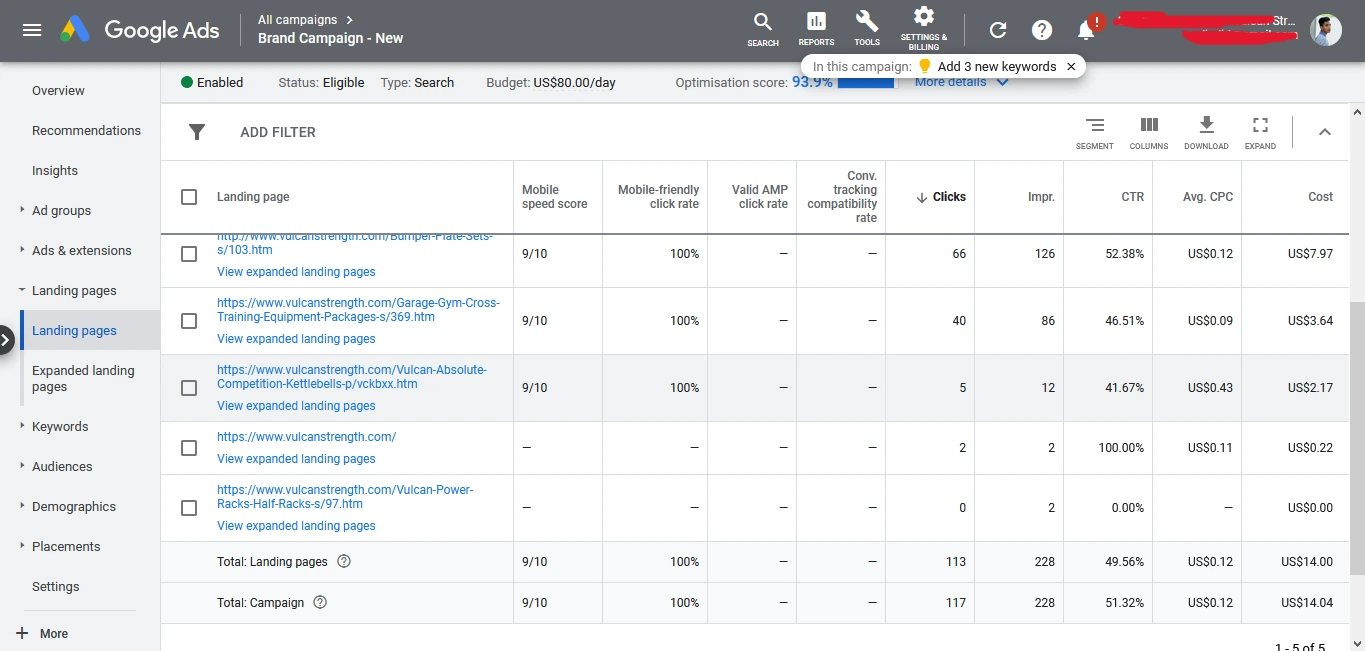
Task: Open the hamburger main menu
Action: click(32, 30)
